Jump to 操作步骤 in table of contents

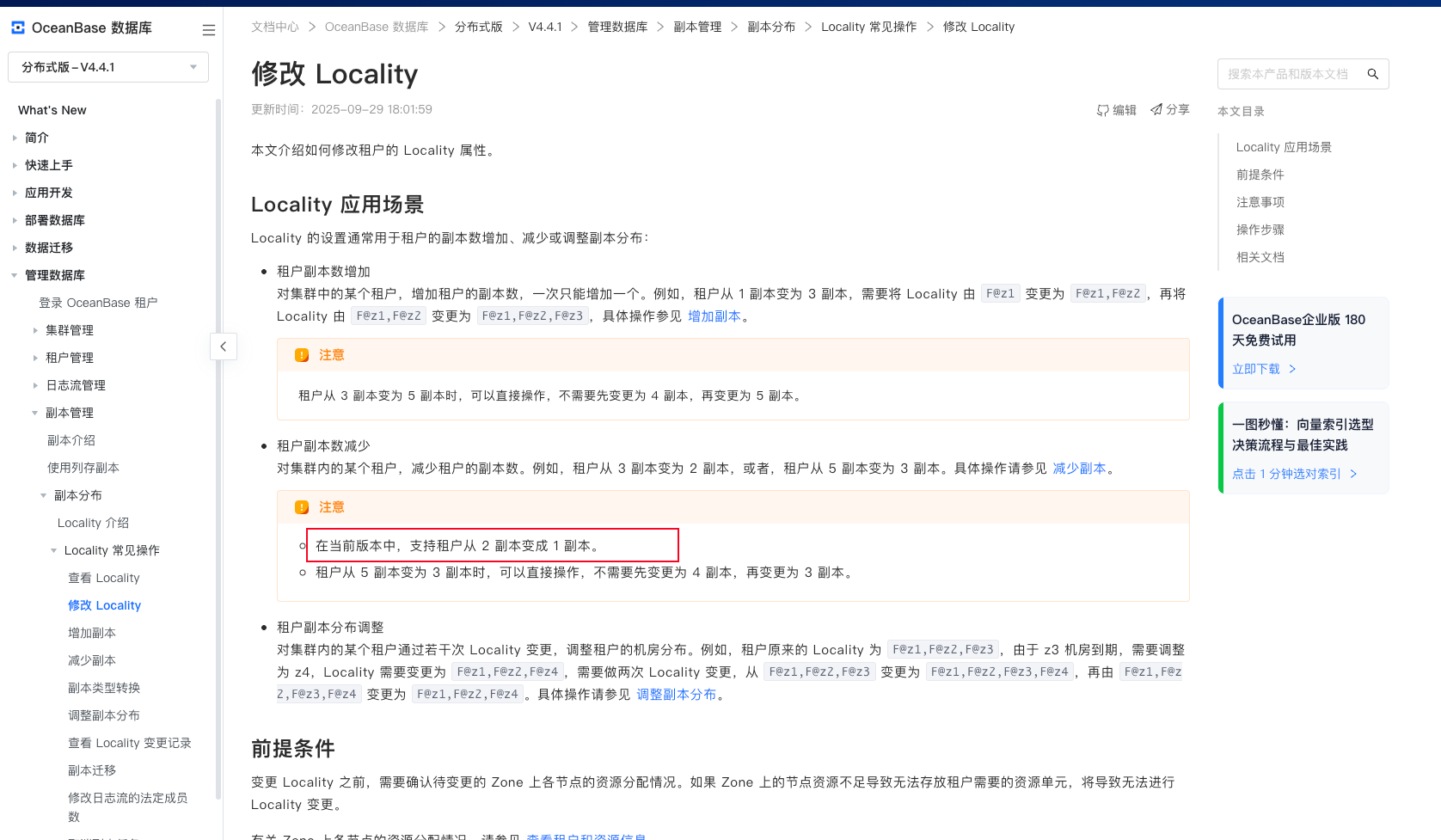[x=1260, y=230]
